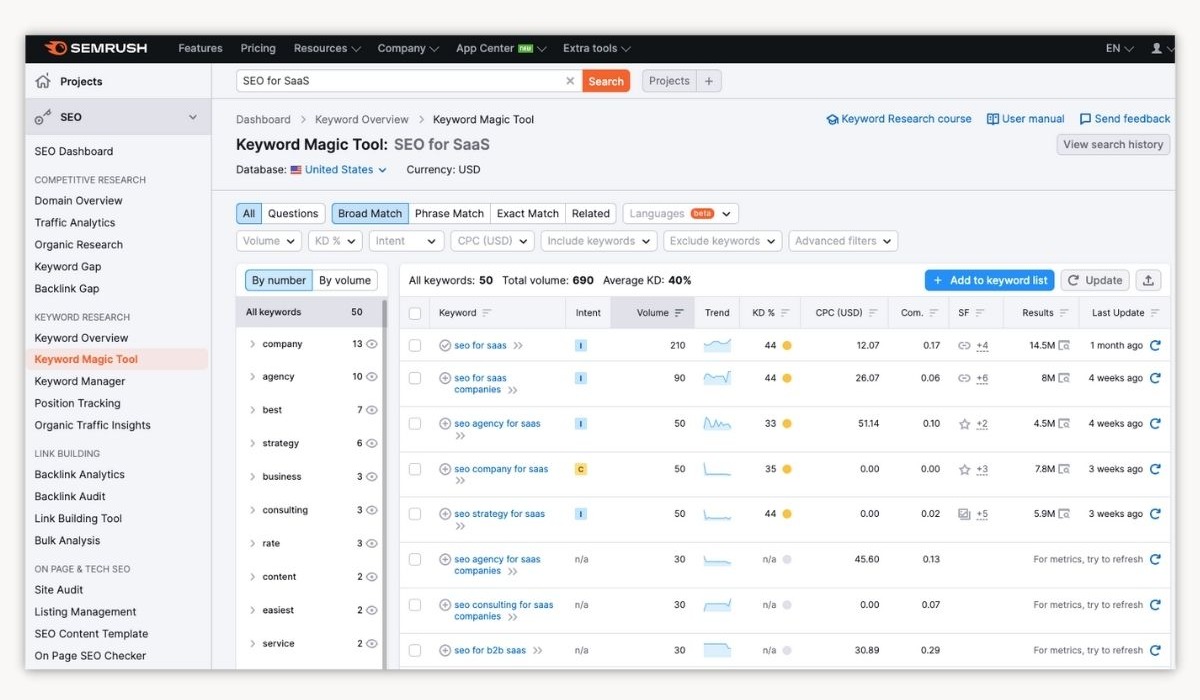Viewport: 1200px width, 700px height.
Task: Sort by KD % column sort icon
Action: click(785, 313)
